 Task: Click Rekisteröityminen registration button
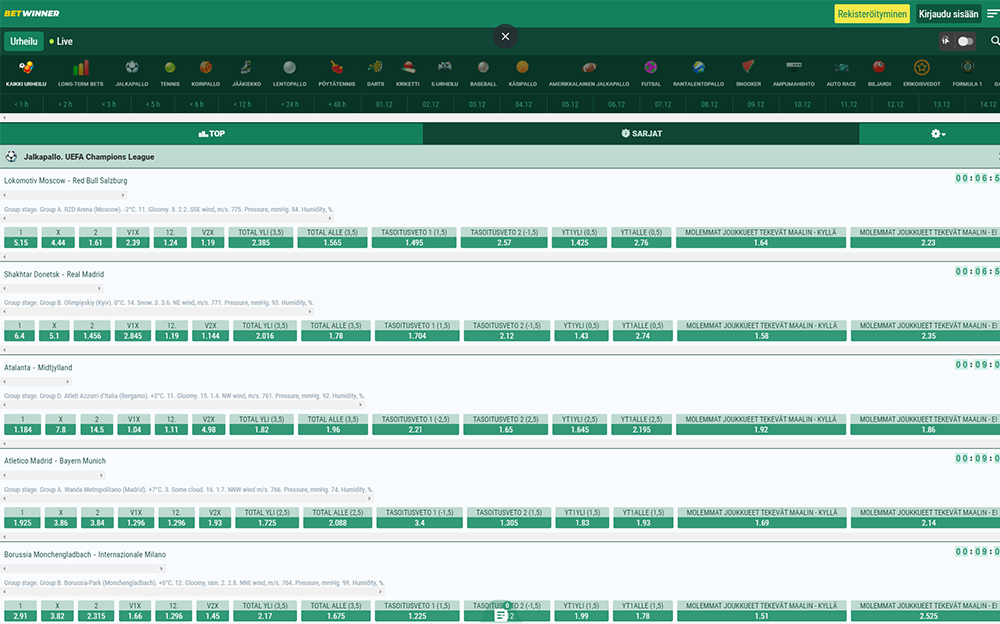[872, 13]
